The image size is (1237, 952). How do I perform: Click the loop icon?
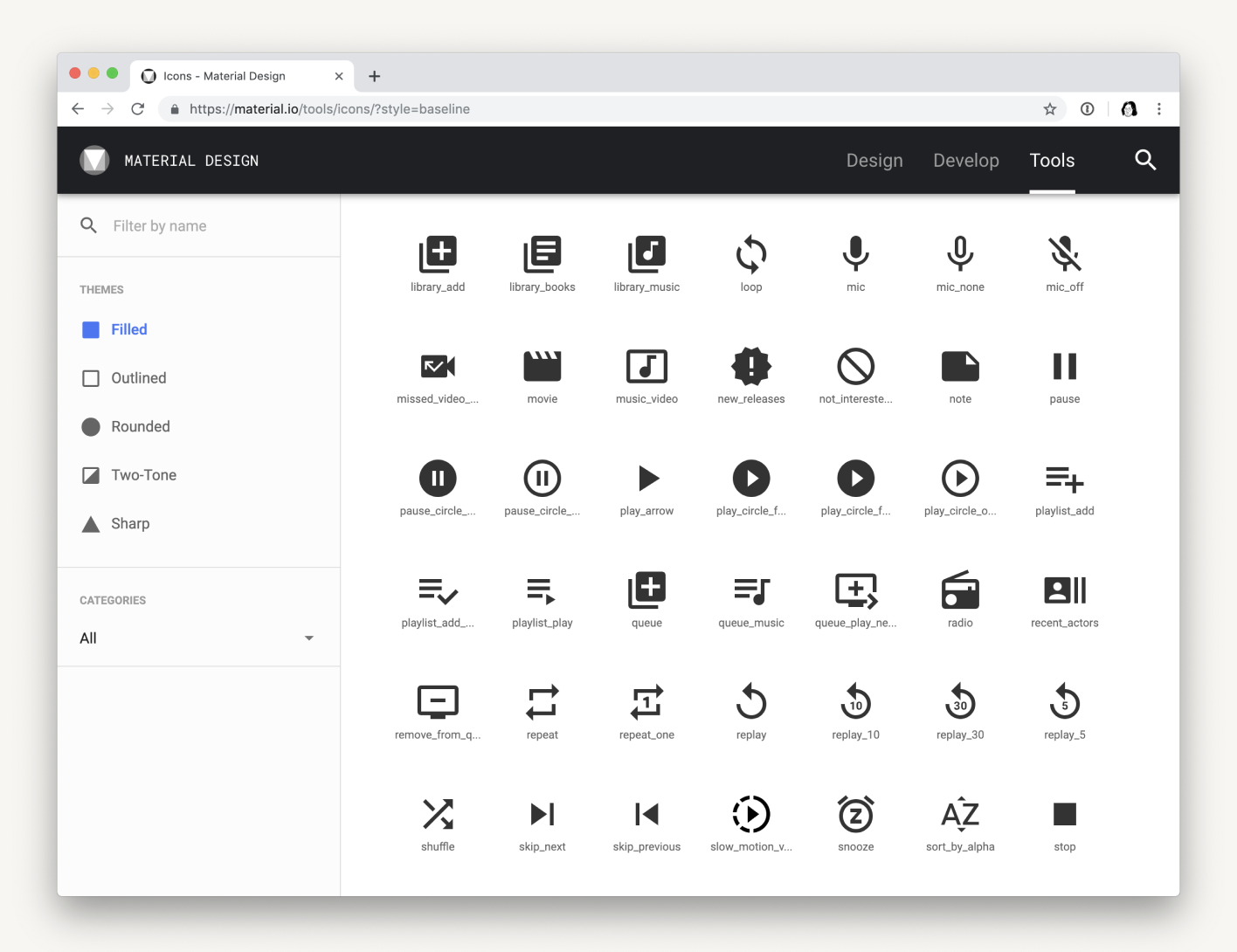(x=750, y=254)
